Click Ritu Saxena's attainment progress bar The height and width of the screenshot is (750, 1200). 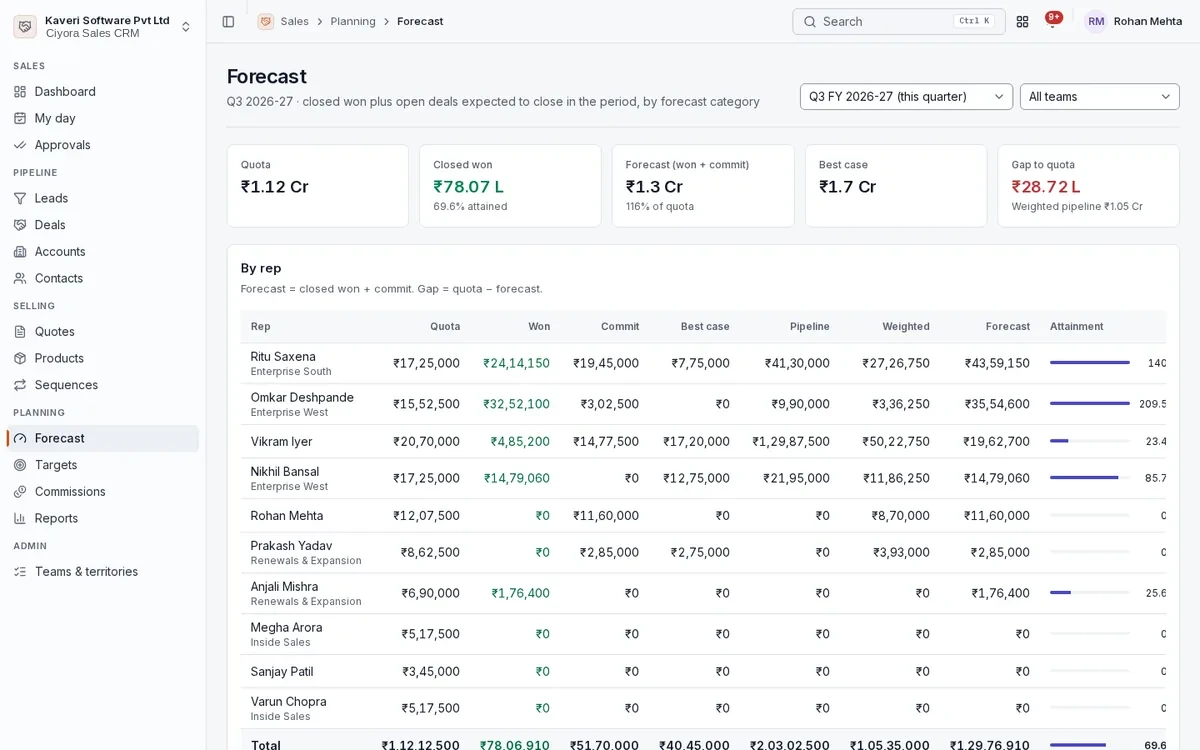pos(1090,363)
